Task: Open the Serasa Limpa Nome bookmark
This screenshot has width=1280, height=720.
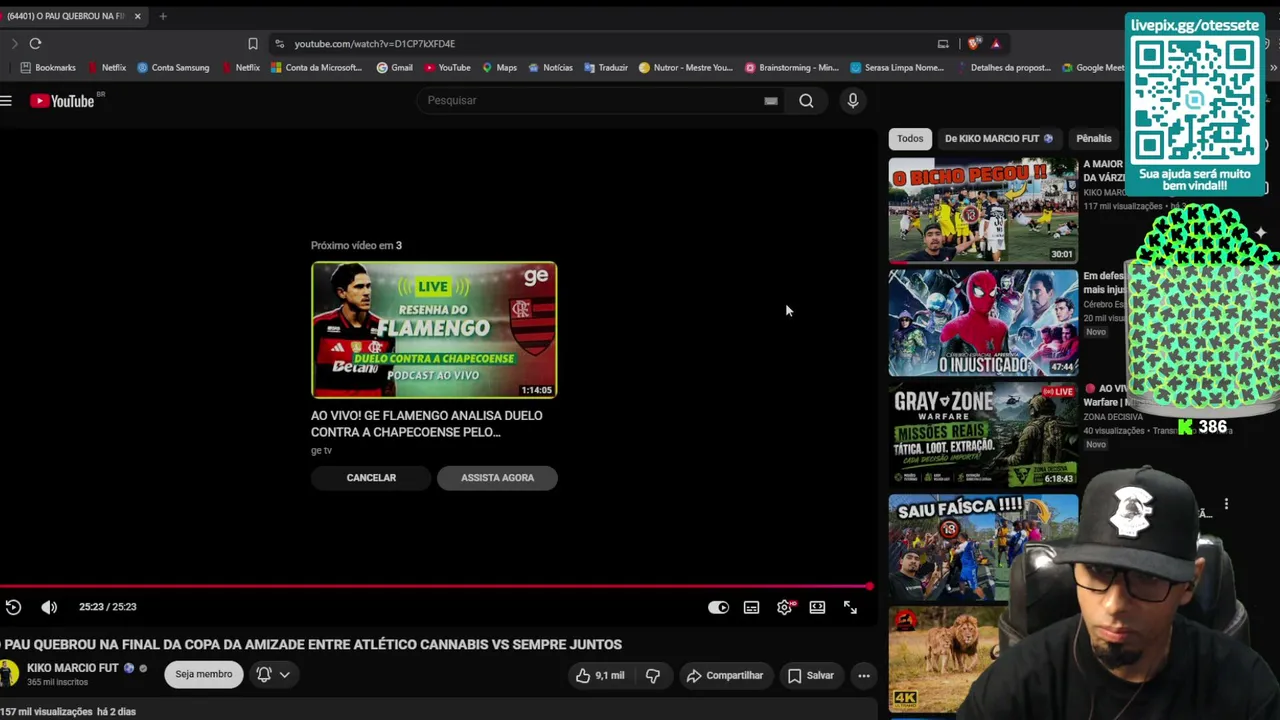Action: [x=897, y=68]
